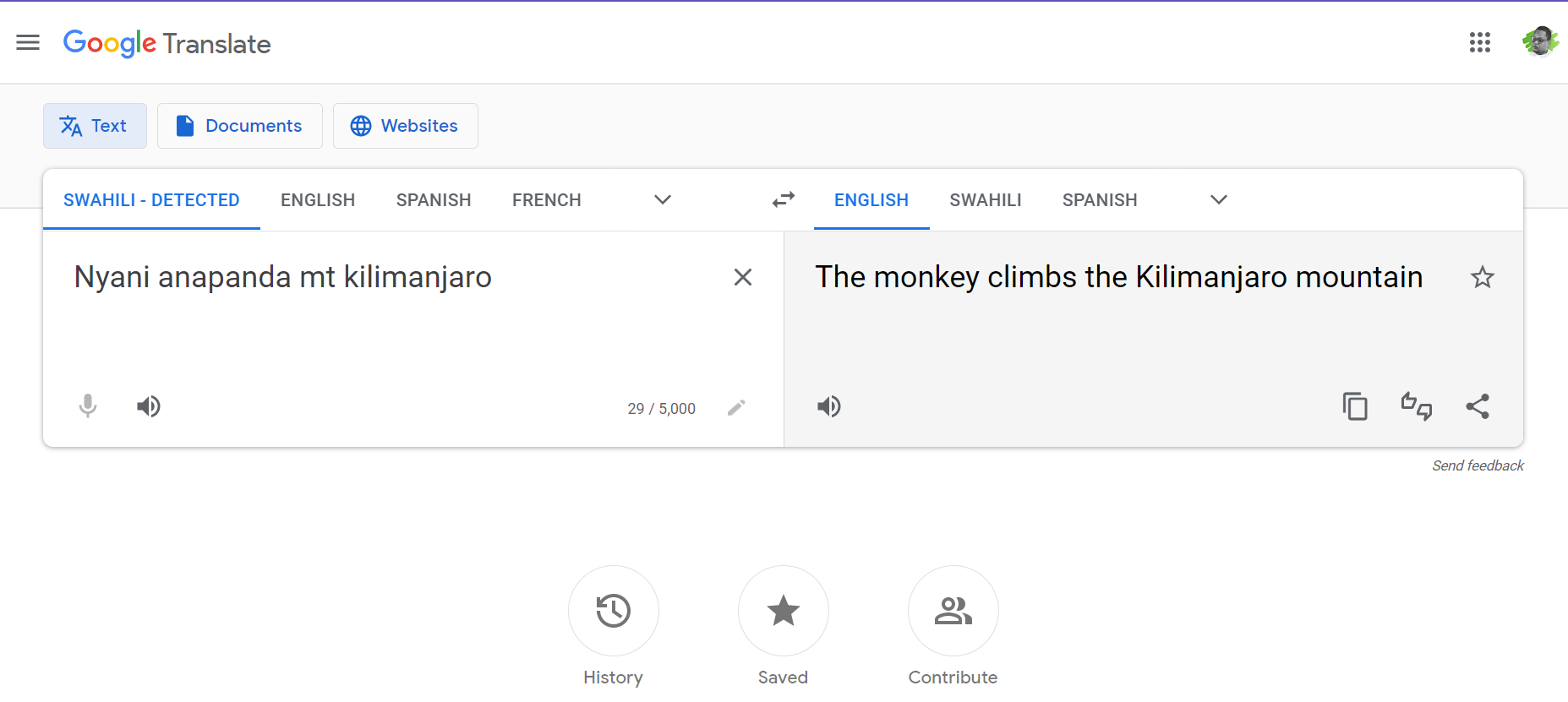Start voice input with the microphone

coord(88,406)
